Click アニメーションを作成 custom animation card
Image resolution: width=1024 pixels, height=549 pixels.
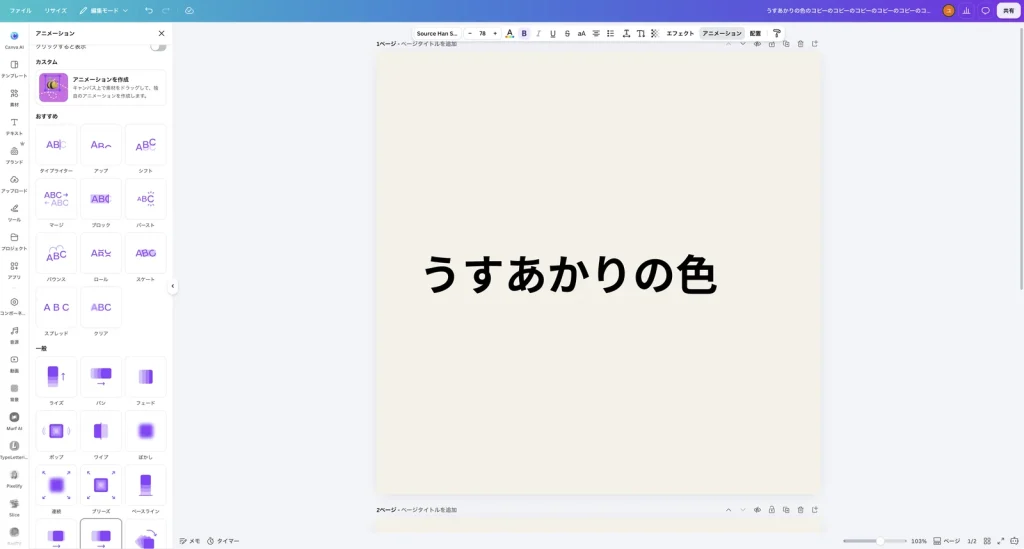coord(101,87)
